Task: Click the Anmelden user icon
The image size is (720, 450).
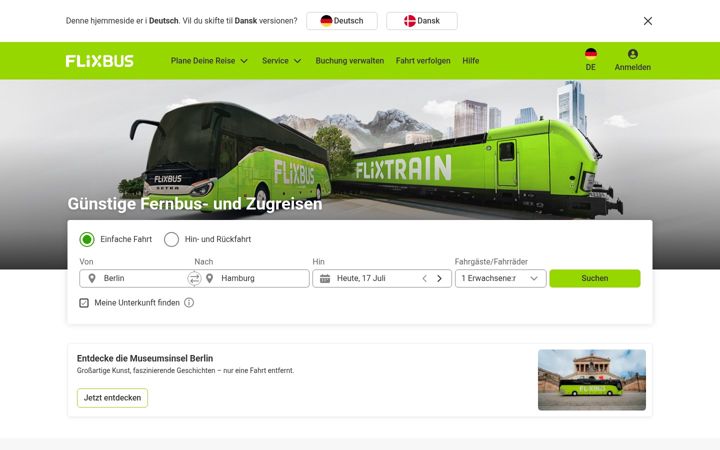Action: (633, 54)
